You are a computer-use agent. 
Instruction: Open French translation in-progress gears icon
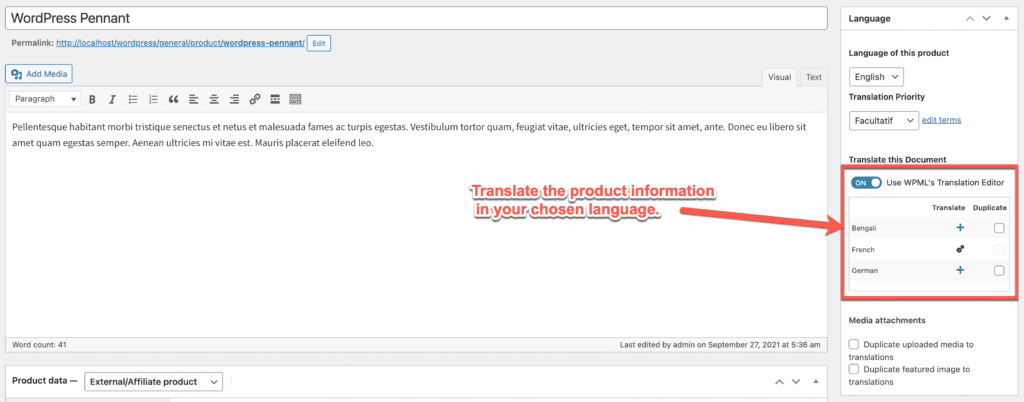960,249
